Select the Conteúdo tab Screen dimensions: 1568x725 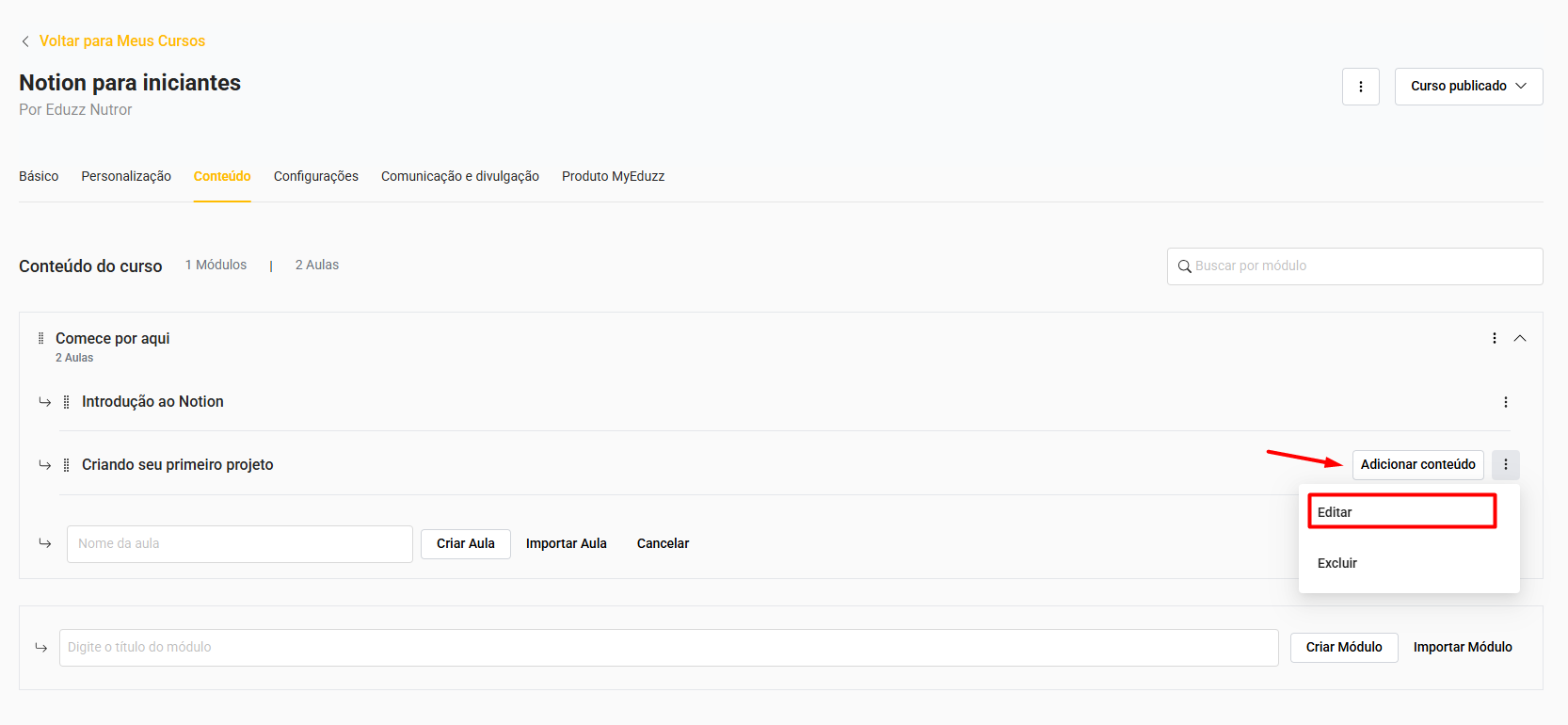tap(222, 176)
